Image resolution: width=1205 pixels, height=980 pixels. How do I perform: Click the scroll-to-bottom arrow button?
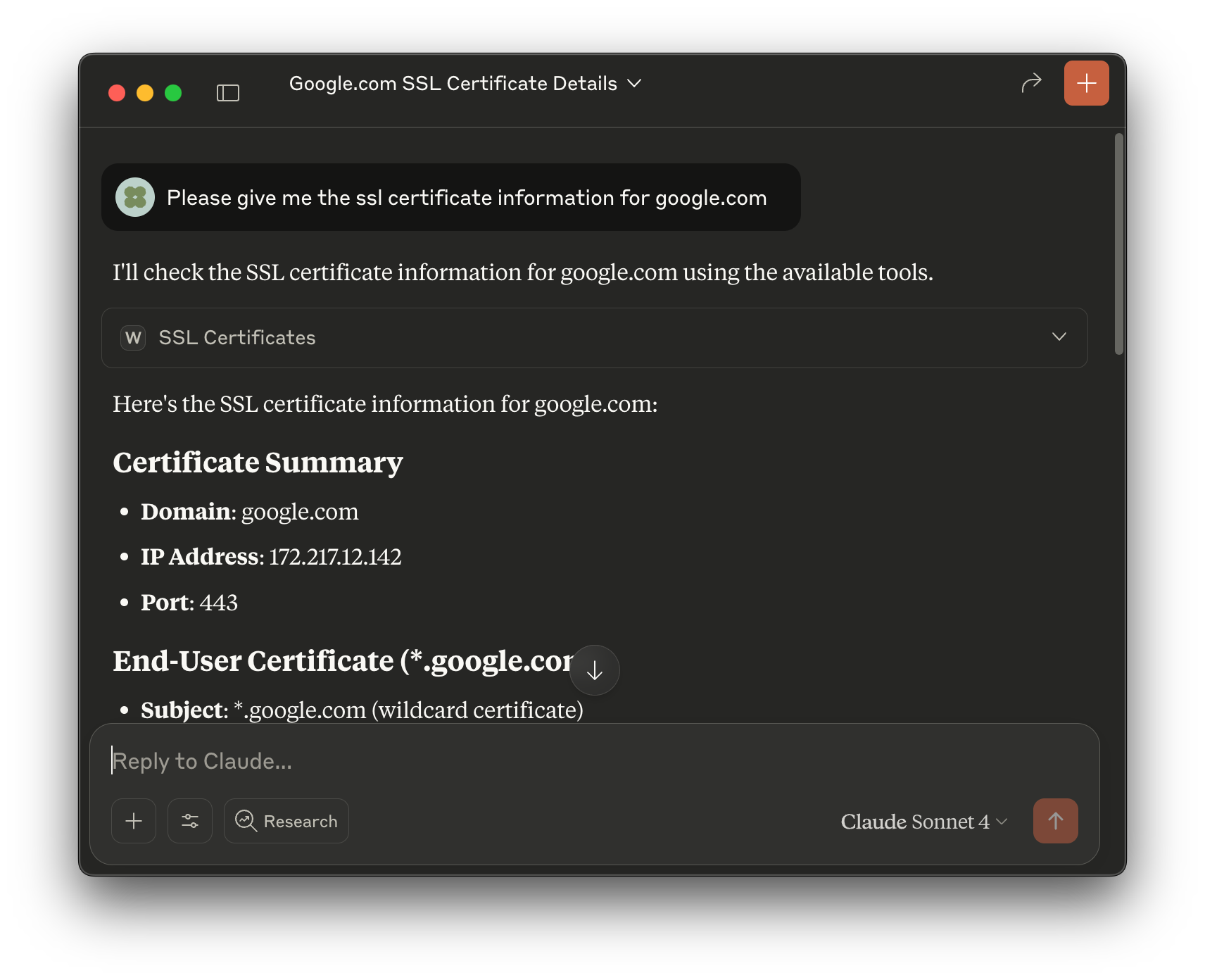594,670
